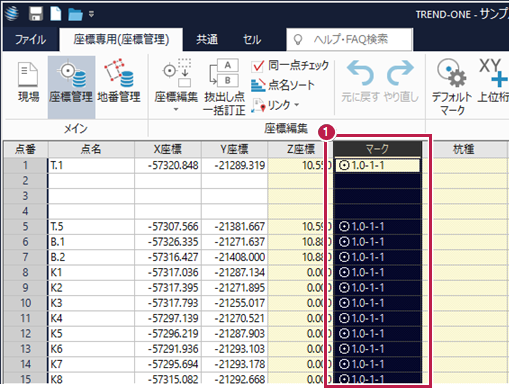Click the point name cell B.2
This screenshot has width=509, height=390.
(x=91, y=257)
